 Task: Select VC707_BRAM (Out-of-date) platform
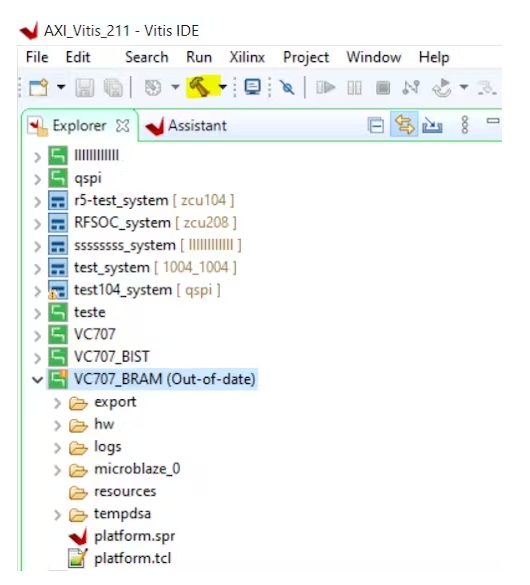pos(164,379)
